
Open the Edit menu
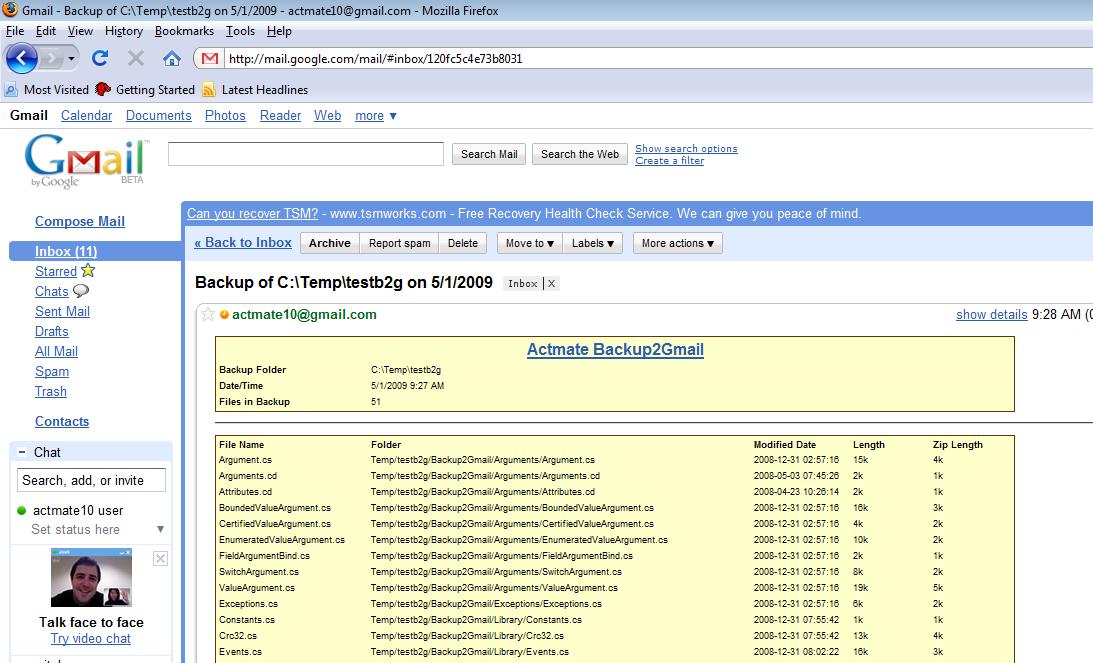click(x=46, y=31)
